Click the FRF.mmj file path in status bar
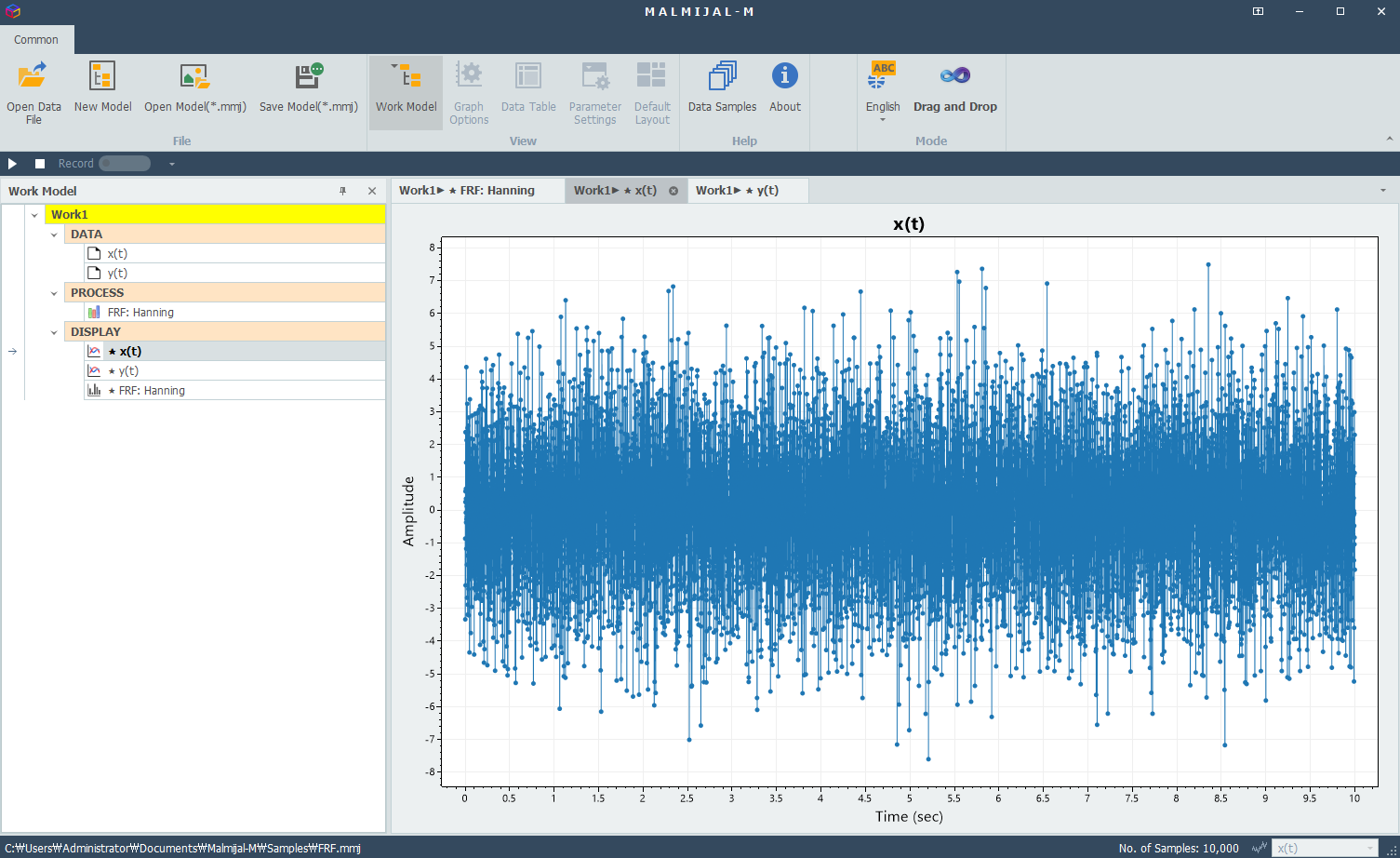This screenshot has width=1400, height=858. (x=182, y=848)
